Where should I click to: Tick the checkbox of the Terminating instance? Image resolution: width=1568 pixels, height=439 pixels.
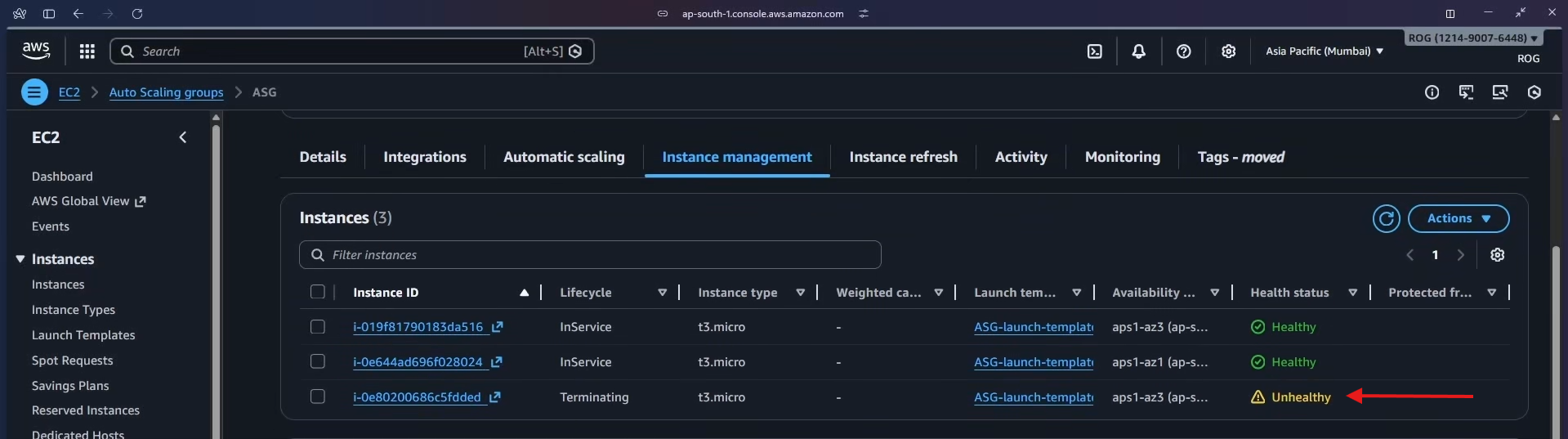click(x=318, y=397)
